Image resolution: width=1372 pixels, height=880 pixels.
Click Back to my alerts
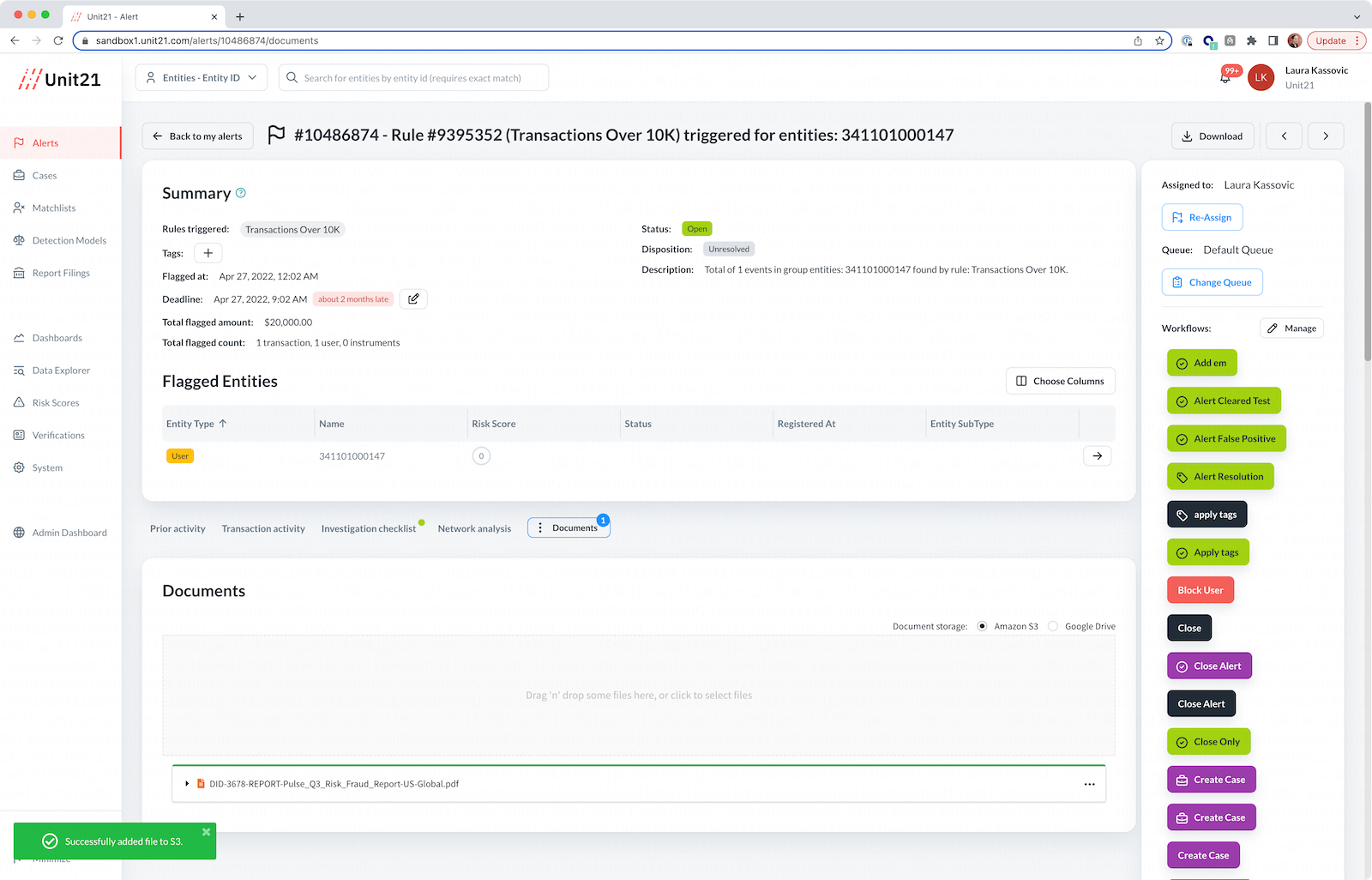coord(197,136)
